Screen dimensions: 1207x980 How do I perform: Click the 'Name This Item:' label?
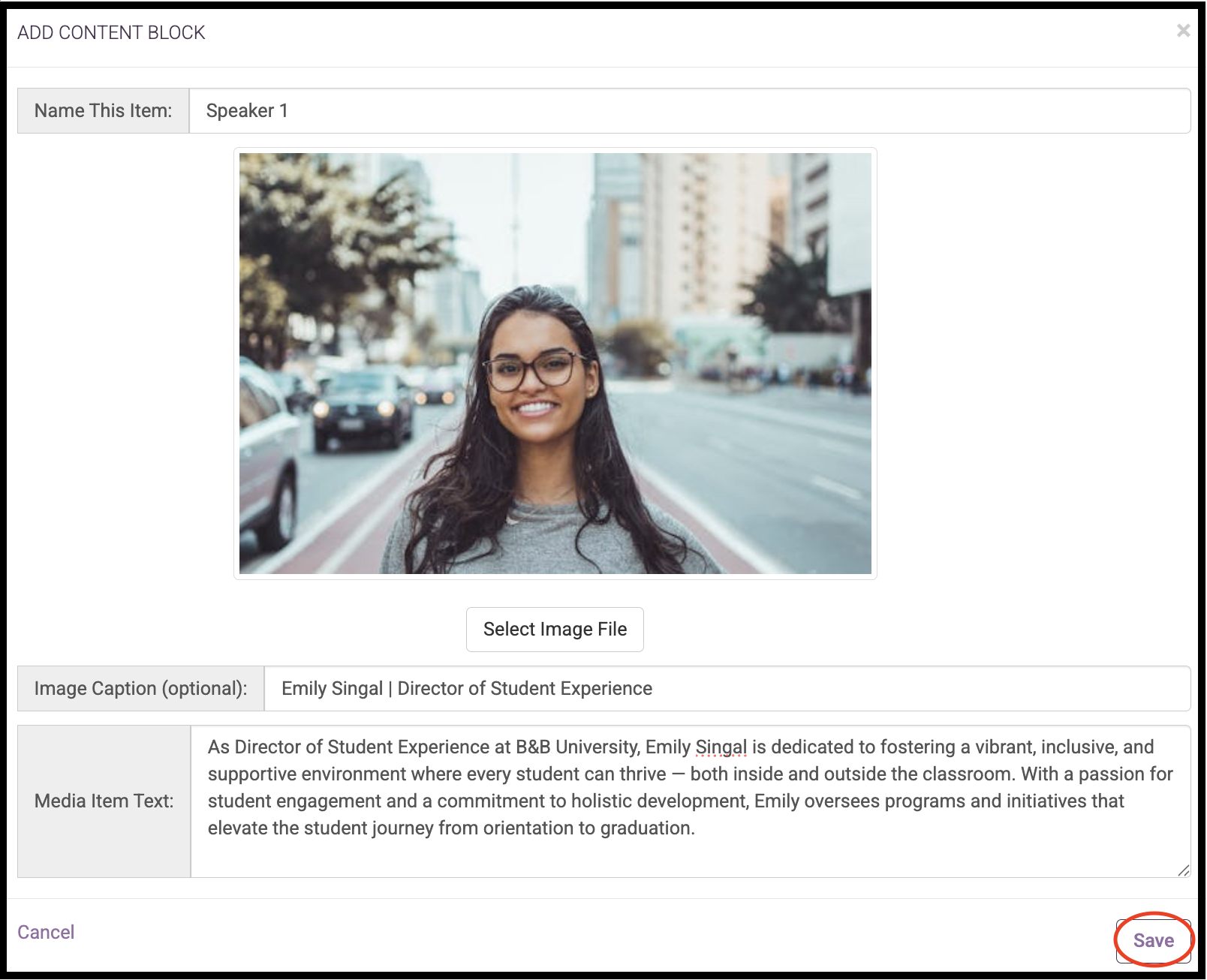pos(104,111)
